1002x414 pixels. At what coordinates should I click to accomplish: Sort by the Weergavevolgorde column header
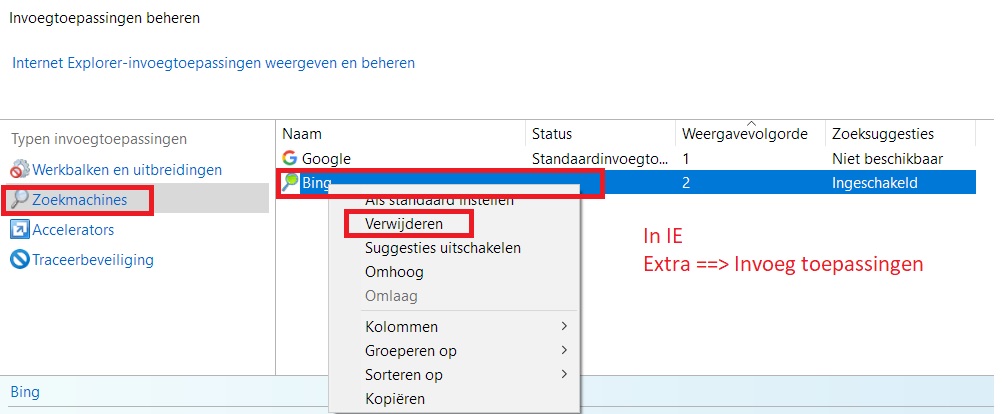coord(750,134)
